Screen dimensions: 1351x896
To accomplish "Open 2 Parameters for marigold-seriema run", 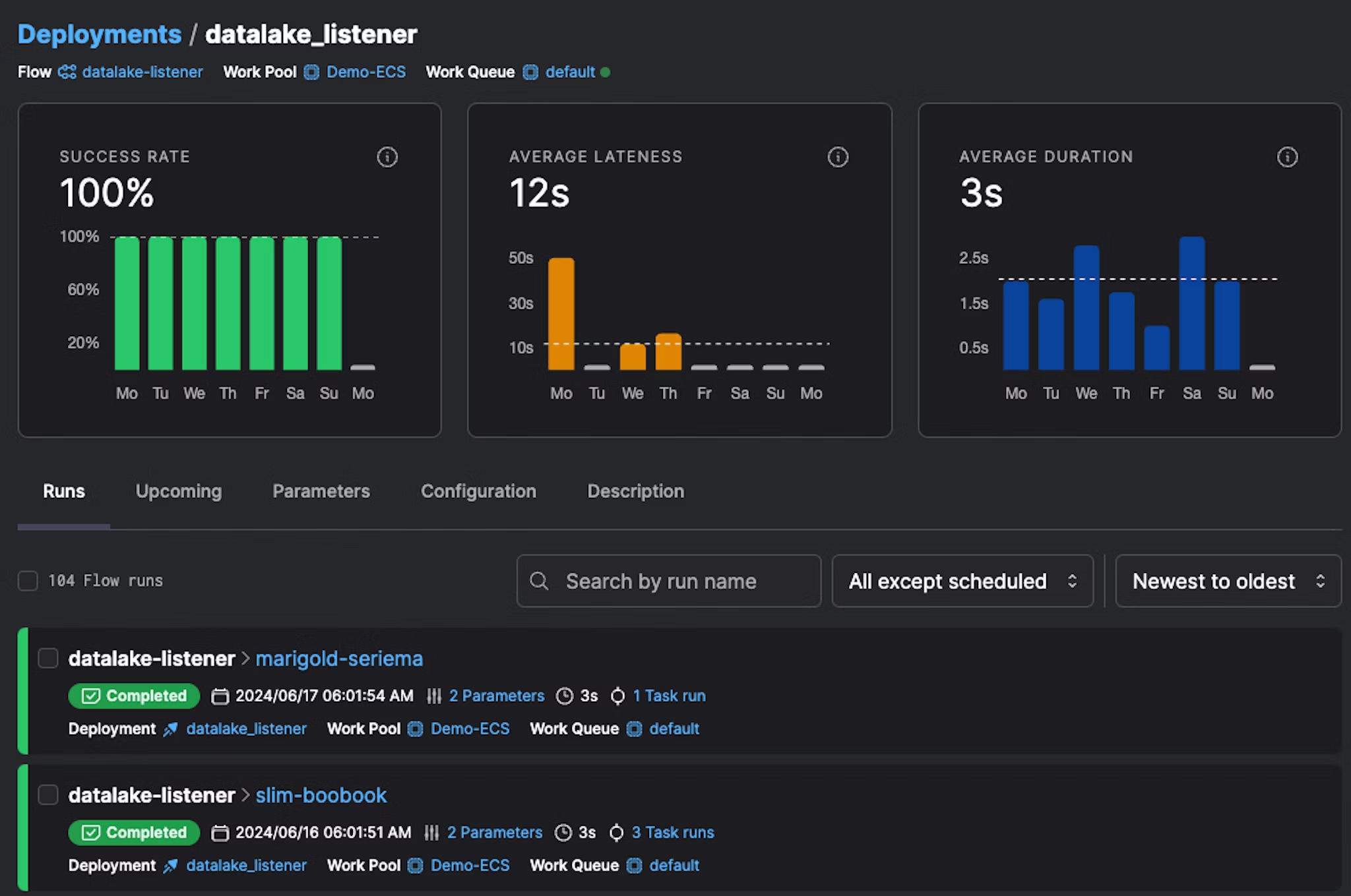I will [496, 696].
